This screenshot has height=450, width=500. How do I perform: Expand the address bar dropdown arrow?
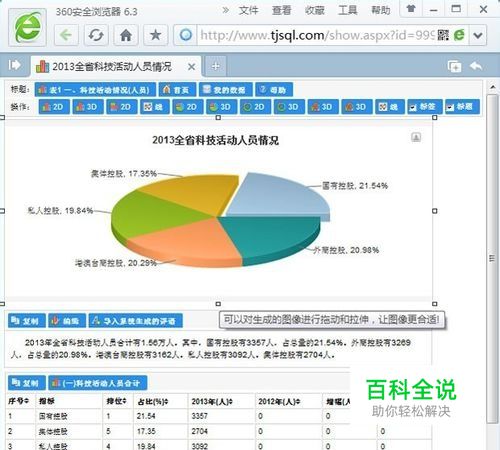pyautogui.click(x=478, y=35)
